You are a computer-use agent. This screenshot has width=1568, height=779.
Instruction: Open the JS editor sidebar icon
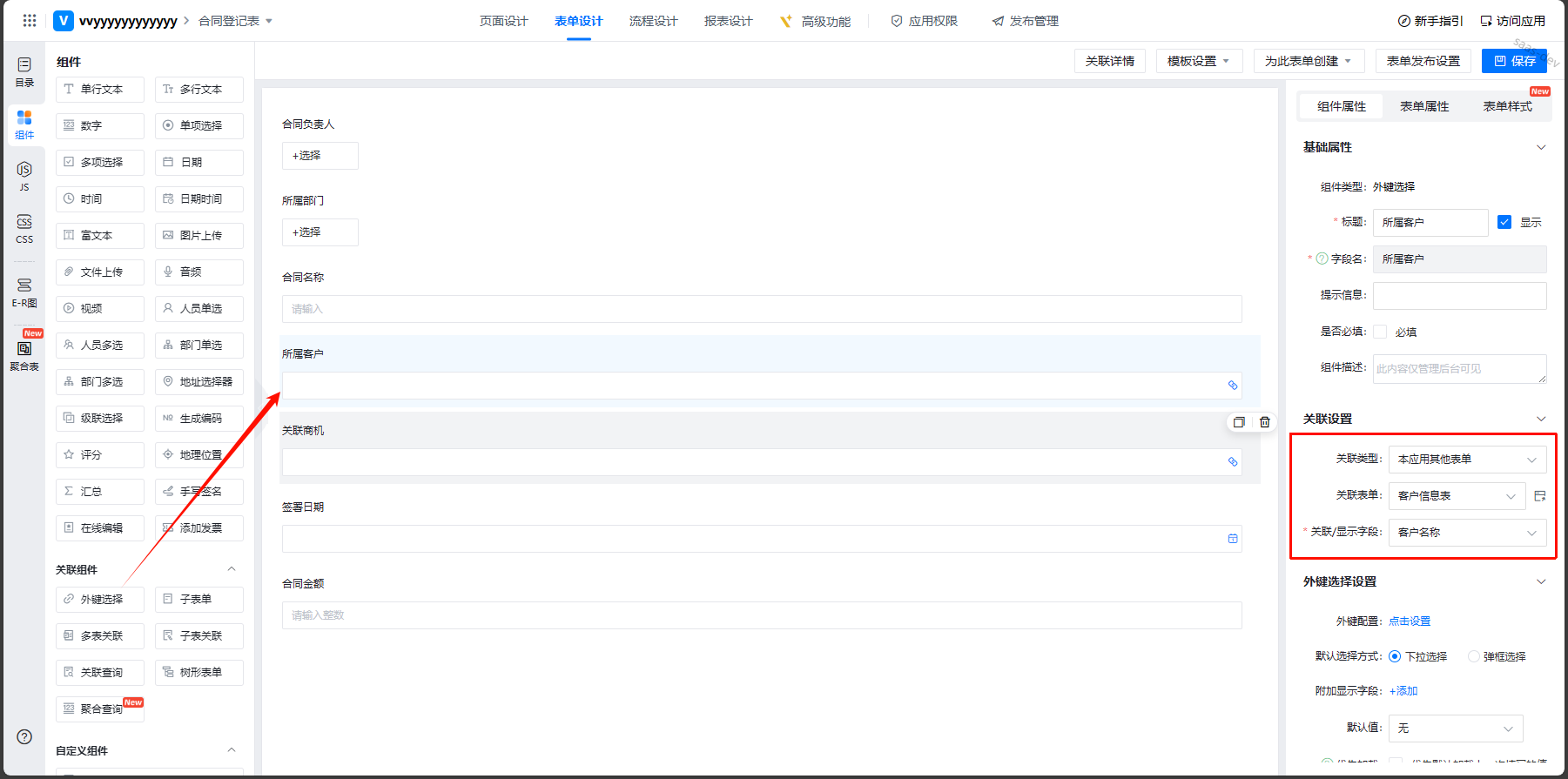pos(24,176)
